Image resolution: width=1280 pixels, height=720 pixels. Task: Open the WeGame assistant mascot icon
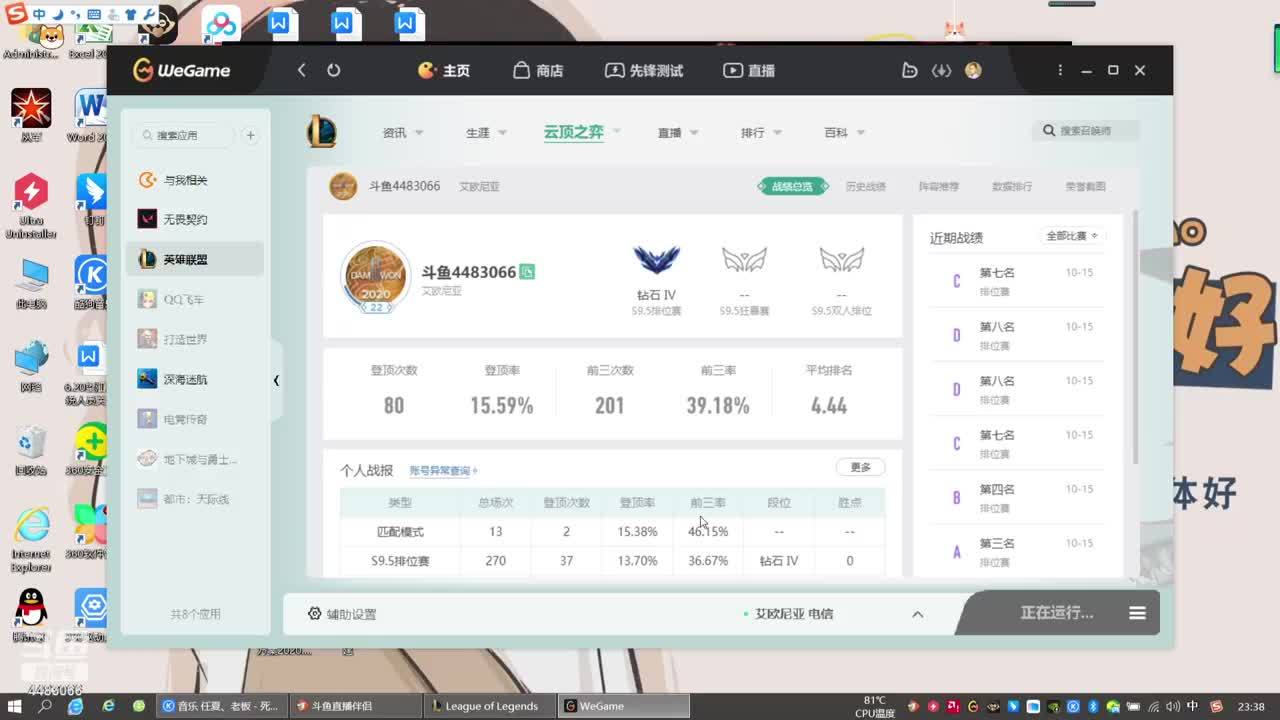909,70
